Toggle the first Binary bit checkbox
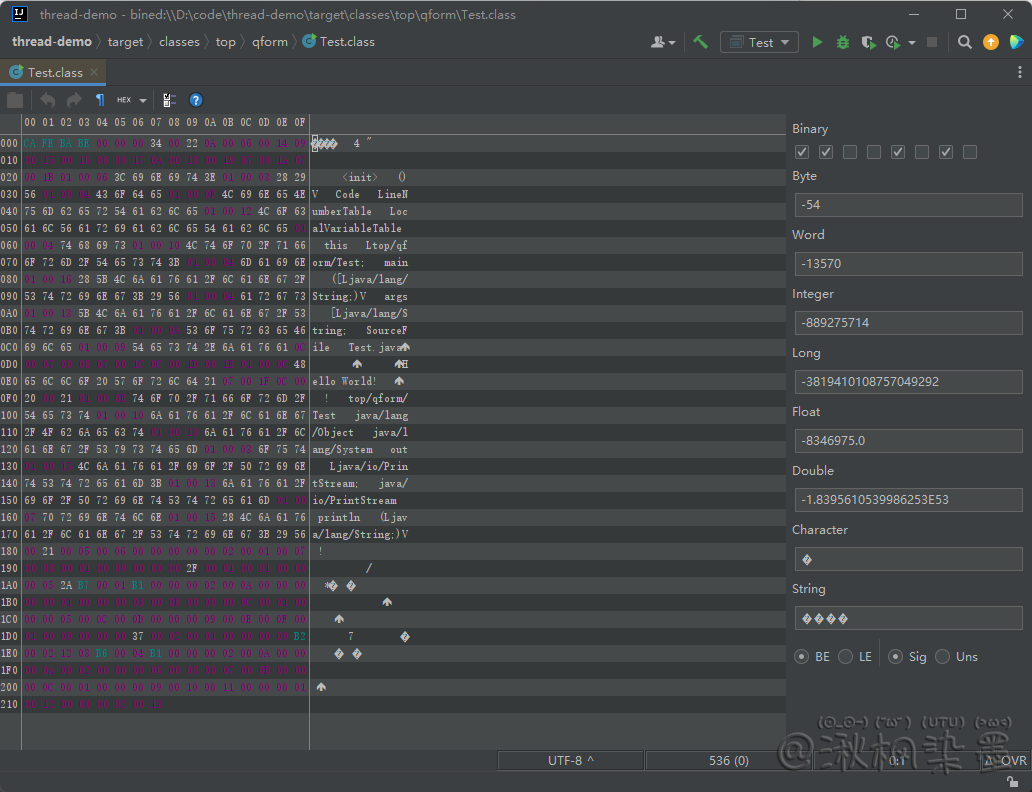Image resolution: width=1032 pixels, height=792 pixels. point(802,152)
